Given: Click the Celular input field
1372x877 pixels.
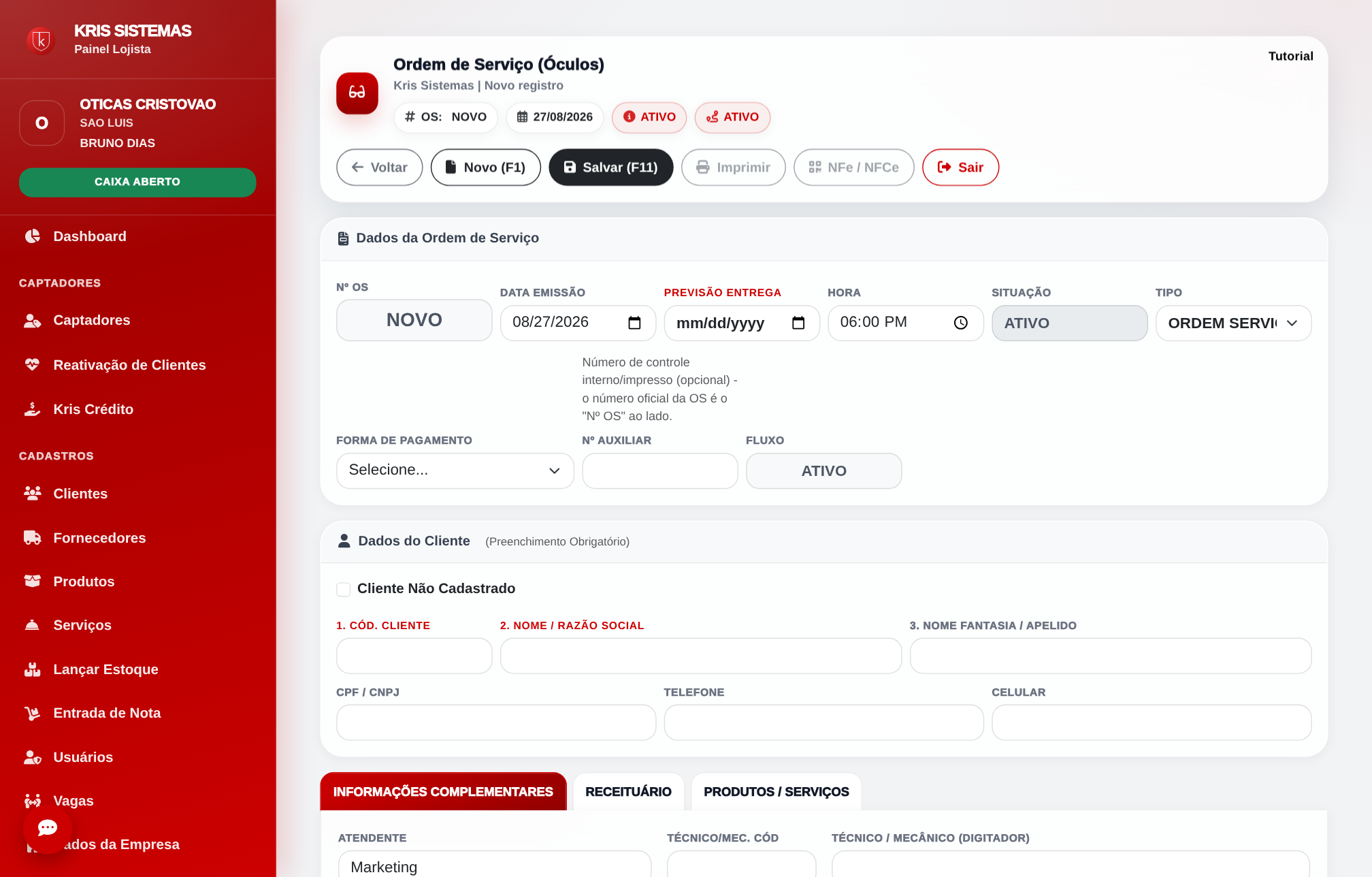Looking at the screenshot, I should tap(1151, 722).
